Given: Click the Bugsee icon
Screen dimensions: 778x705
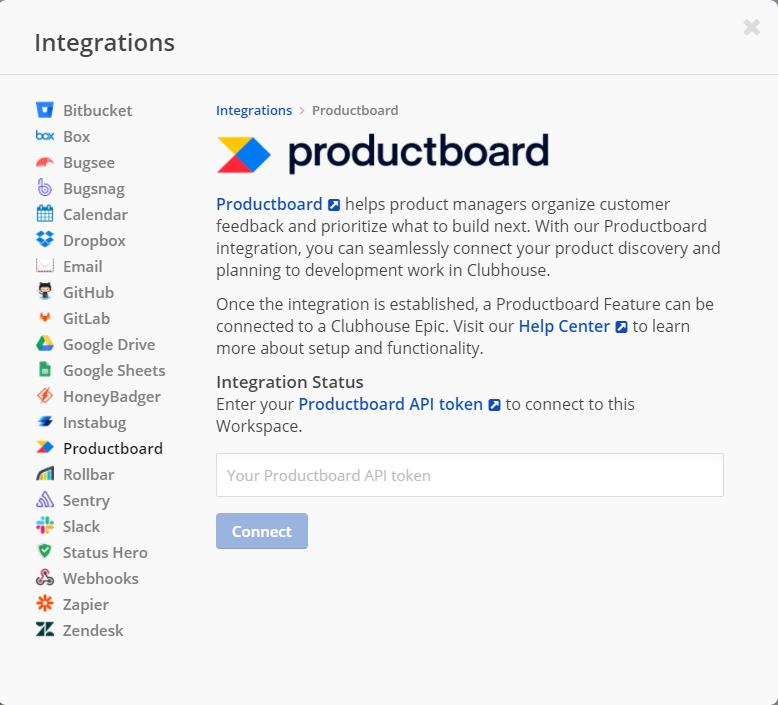Looking at the screenshot, I should point(45,162).
